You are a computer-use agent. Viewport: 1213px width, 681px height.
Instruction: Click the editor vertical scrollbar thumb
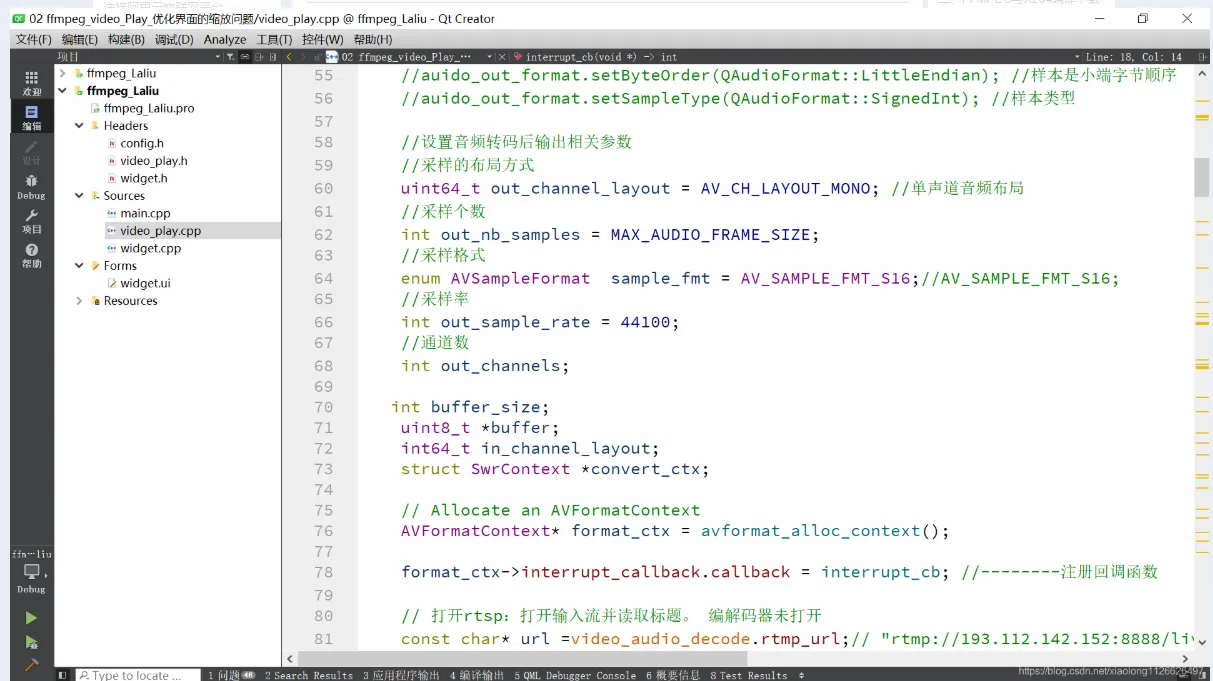[1202, 176]
